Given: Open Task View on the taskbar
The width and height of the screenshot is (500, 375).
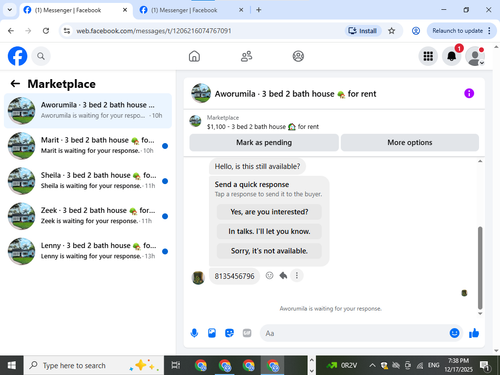Looking at the screenshot, I should (176, 365).
